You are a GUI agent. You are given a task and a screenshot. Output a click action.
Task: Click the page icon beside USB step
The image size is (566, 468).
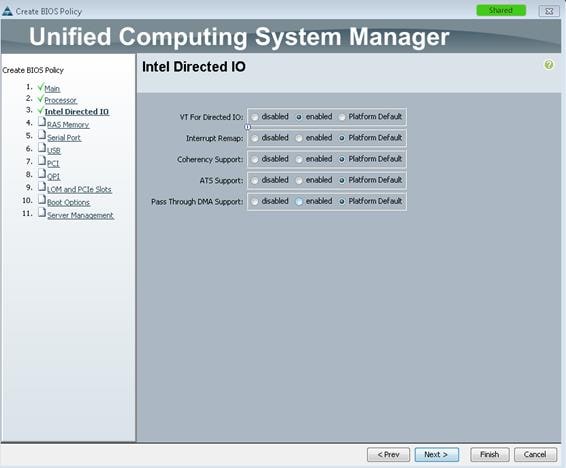(x=42, y=148)
